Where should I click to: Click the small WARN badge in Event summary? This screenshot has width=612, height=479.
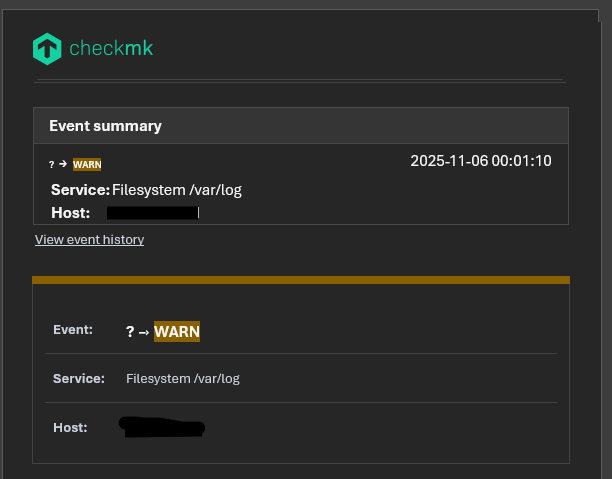[x=87, y=164]
